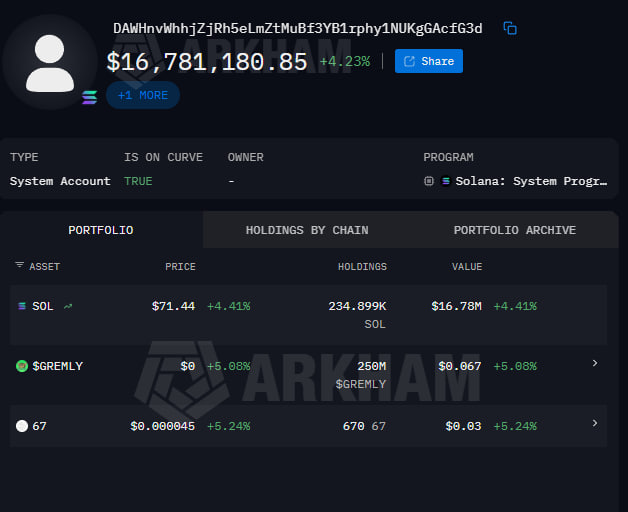Click the TRUE on-curve value
This screenshot has width=628, height=512.
138,181
